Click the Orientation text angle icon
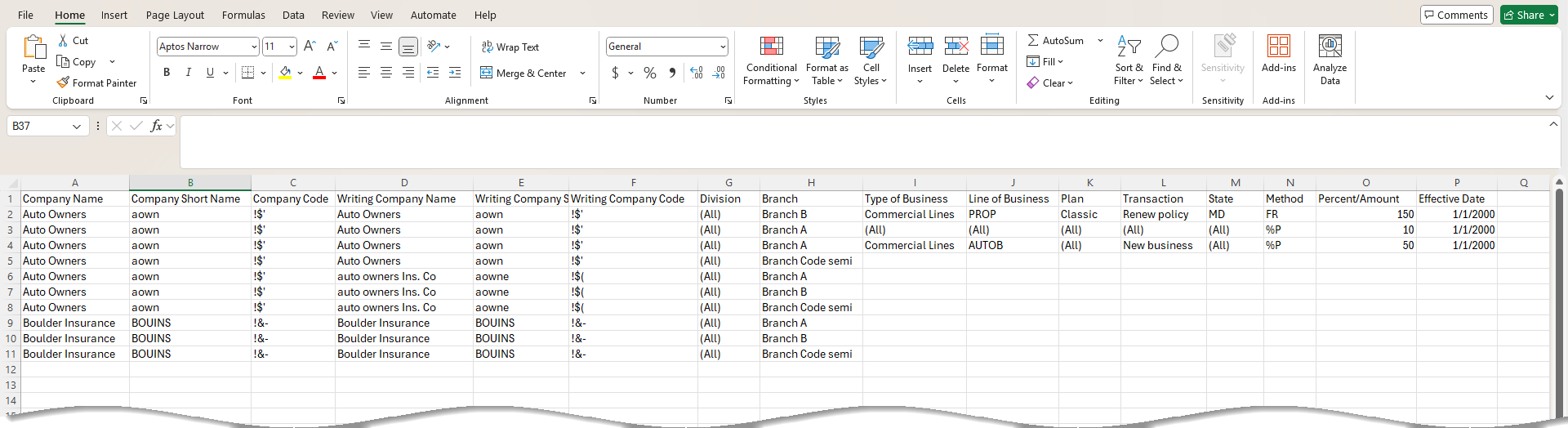The image size is (1568, 428). tap(434, 47)
